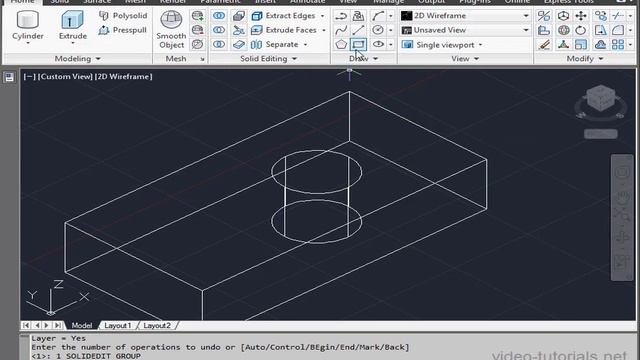Click the Smooth More mesh icon
This screenshot has width=640, height=360.
pos(198,16)
